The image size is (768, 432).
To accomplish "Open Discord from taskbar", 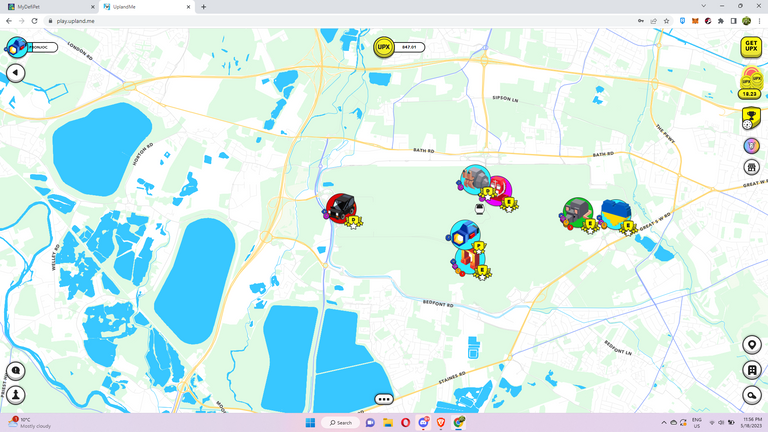I will [423, 422].
